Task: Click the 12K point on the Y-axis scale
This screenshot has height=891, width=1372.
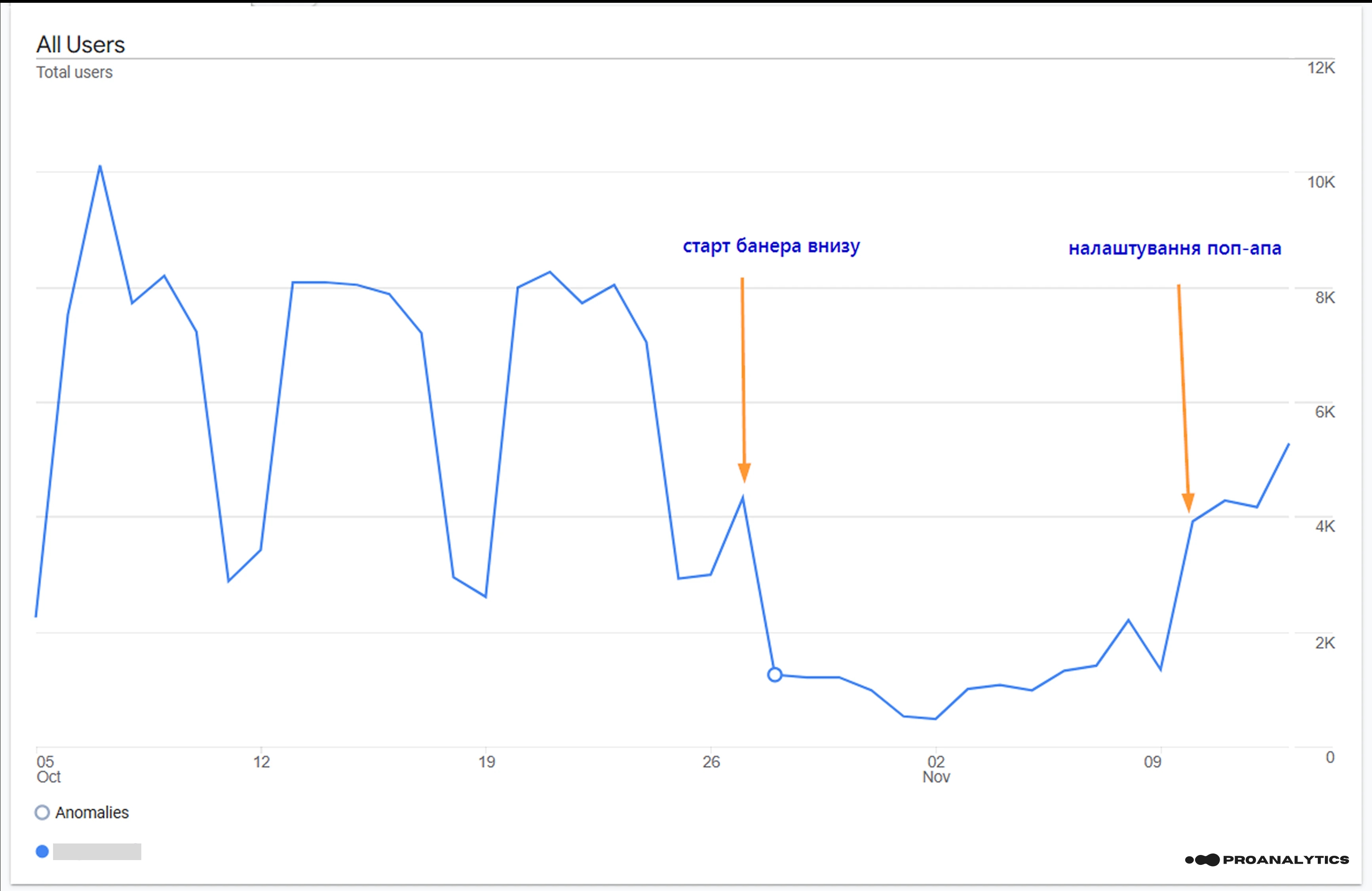Action: click(1320, 67)
